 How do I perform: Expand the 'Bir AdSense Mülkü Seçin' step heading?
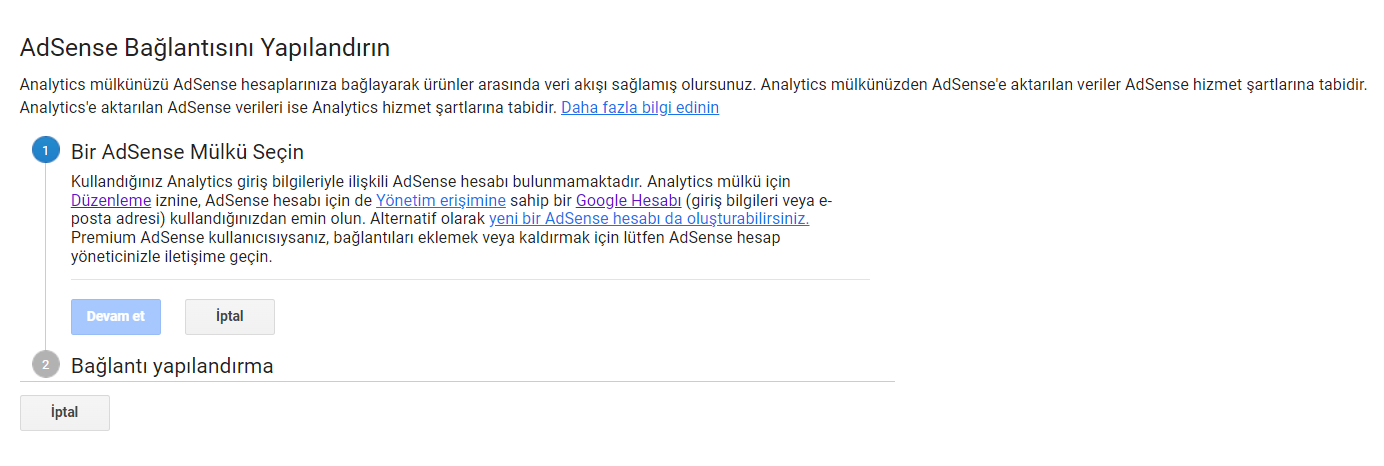187,152
